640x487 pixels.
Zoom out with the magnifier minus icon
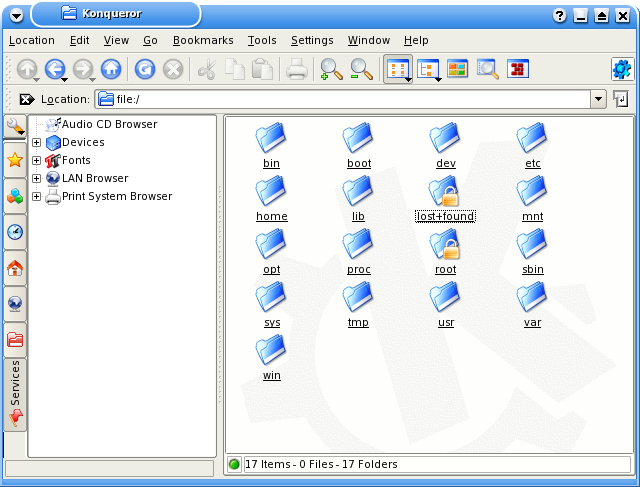pos(360,69)
